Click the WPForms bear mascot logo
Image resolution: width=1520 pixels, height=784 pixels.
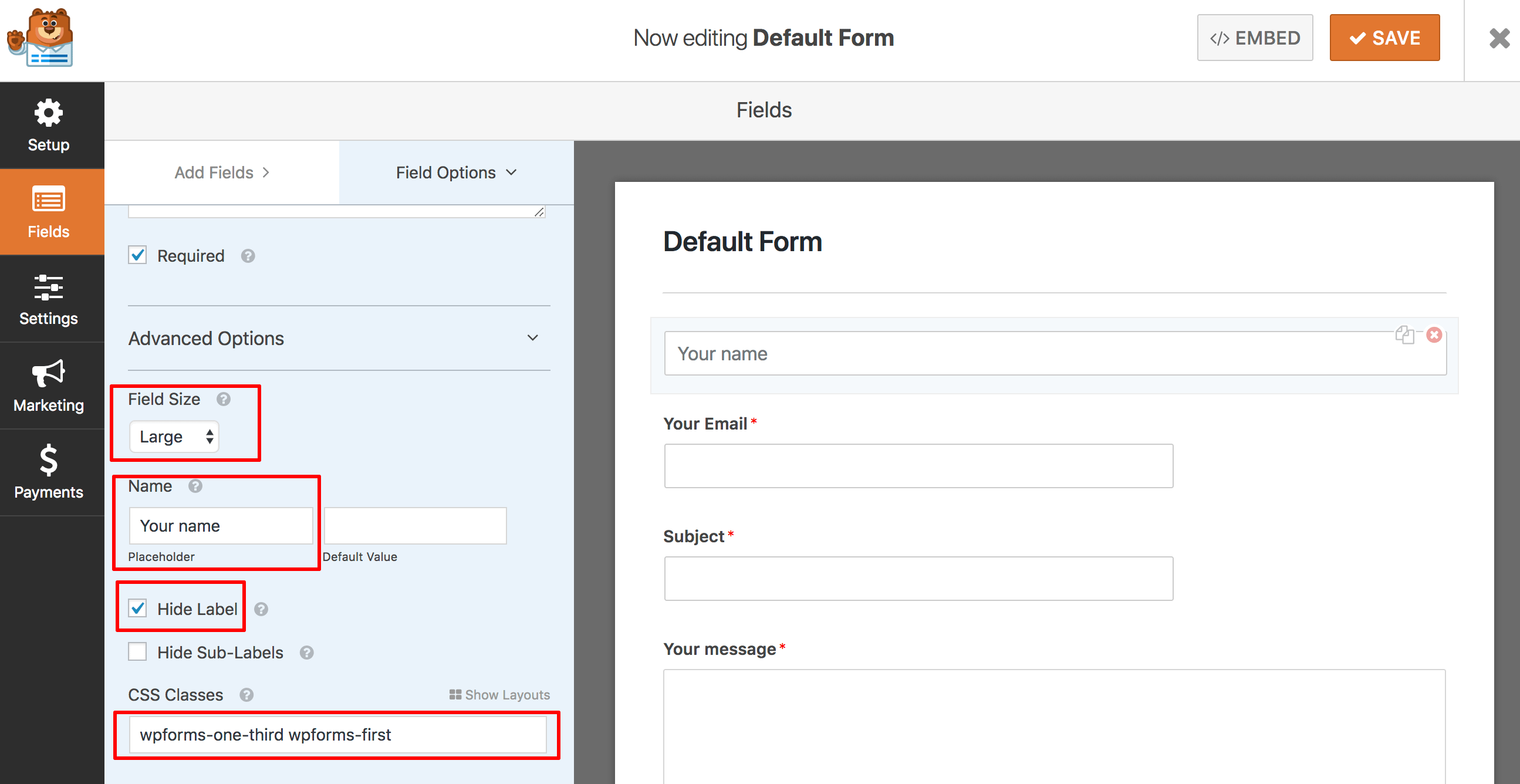point(41,38)
